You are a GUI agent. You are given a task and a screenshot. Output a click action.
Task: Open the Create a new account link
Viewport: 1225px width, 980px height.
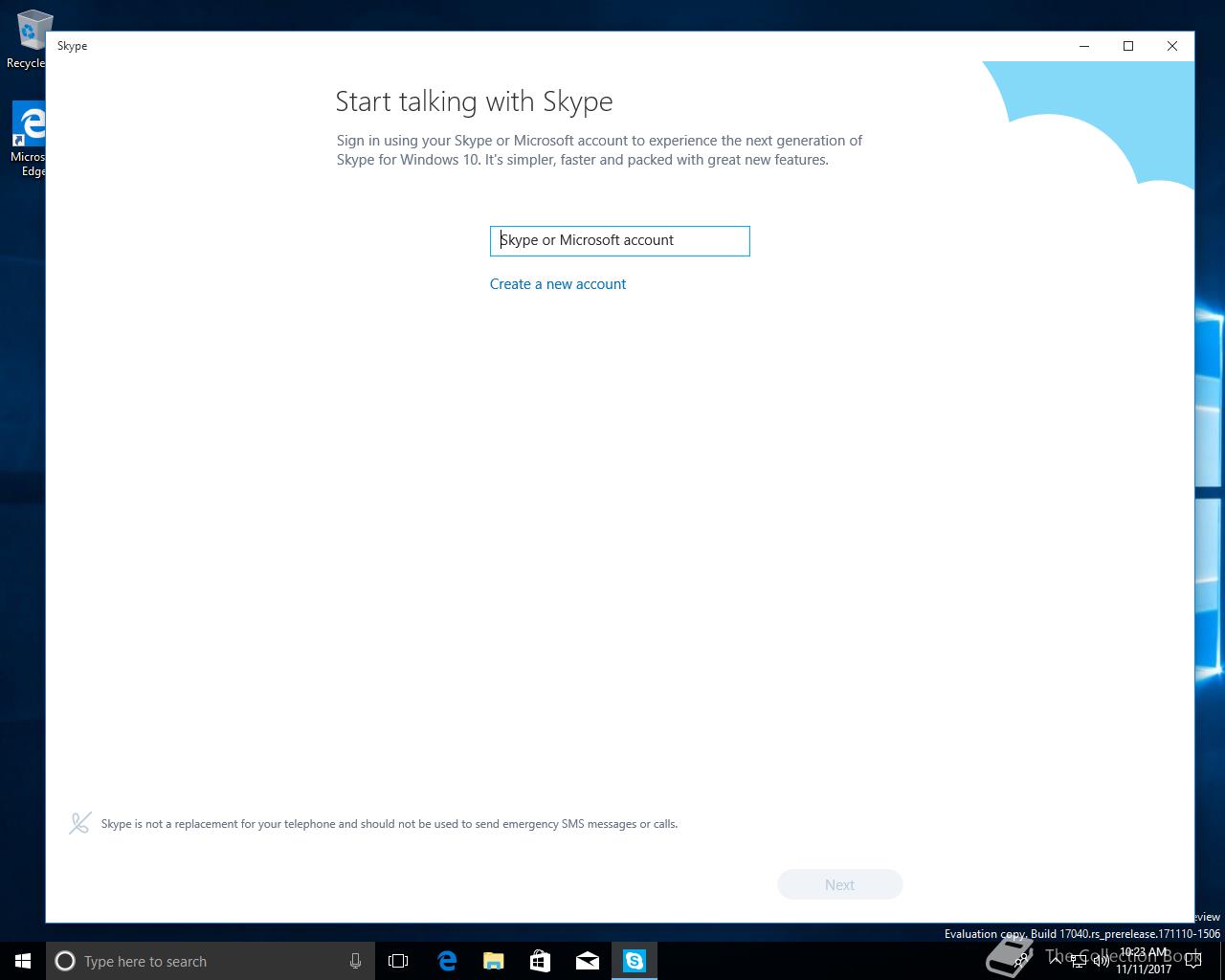558,284
